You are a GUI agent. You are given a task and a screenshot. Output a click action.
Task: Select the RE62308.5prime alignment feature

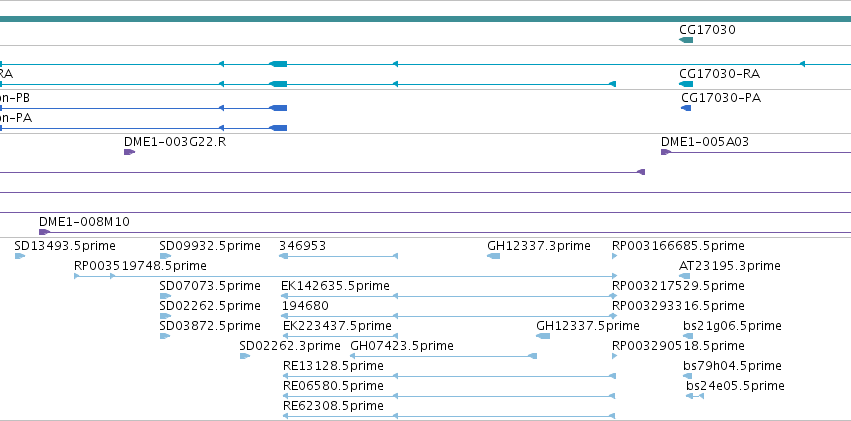coord(449,416)
